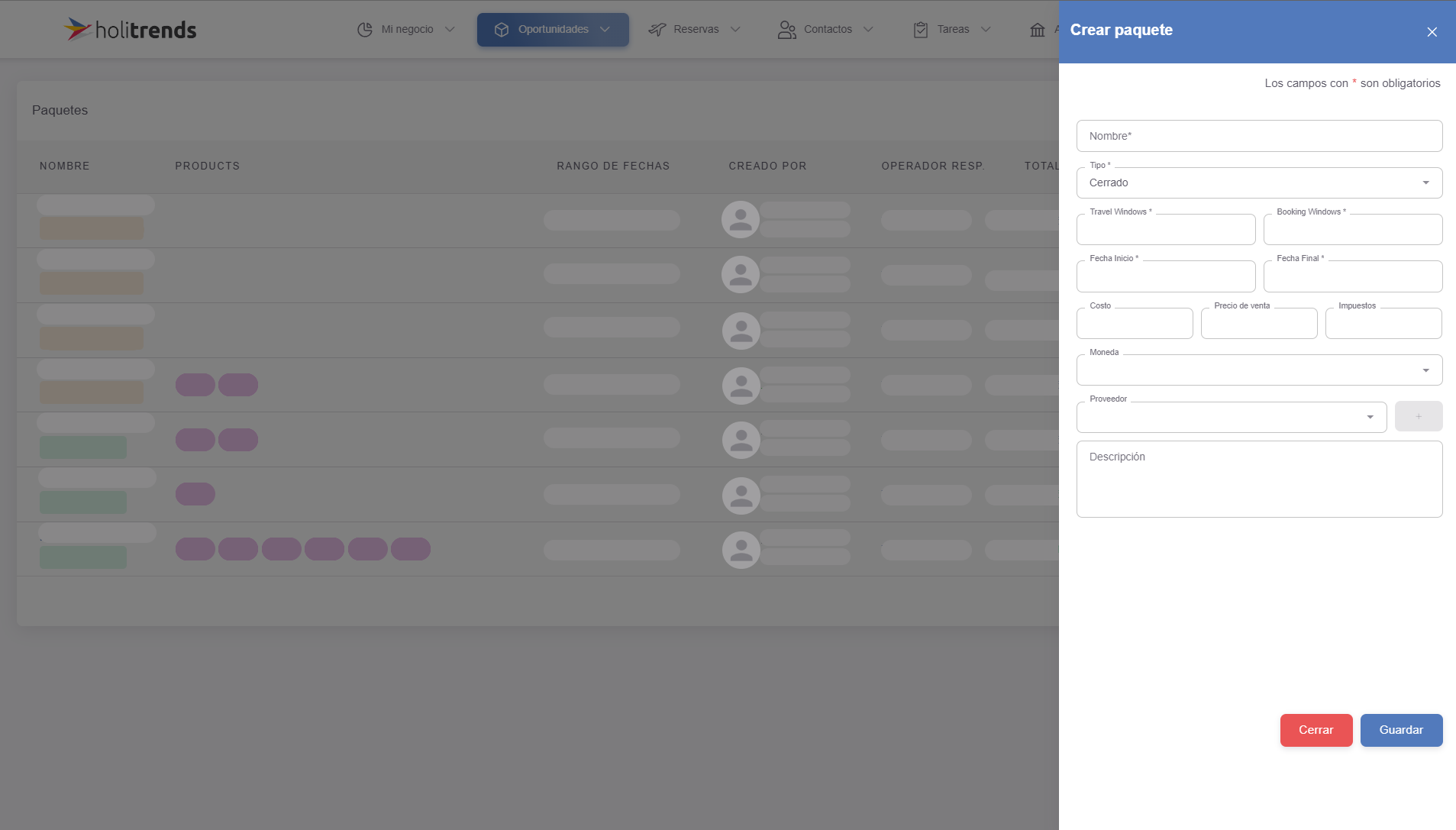Open the Proveedor dropdown
Image resolution: width=1456 pixels, height=830 pixels.
pos(1232,417)
